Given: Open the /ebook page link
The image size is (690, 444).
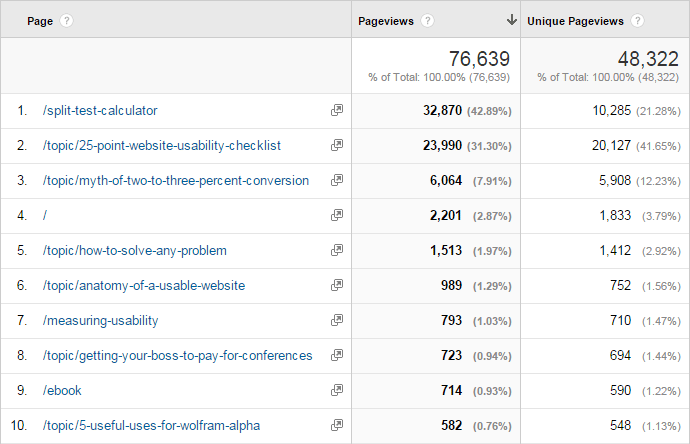Looking at the screenshot, I should click(63, 391).
